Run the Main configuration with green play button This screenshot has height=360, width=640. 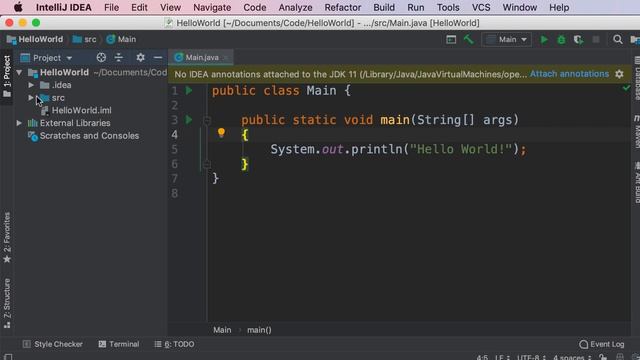coord(544,40)
